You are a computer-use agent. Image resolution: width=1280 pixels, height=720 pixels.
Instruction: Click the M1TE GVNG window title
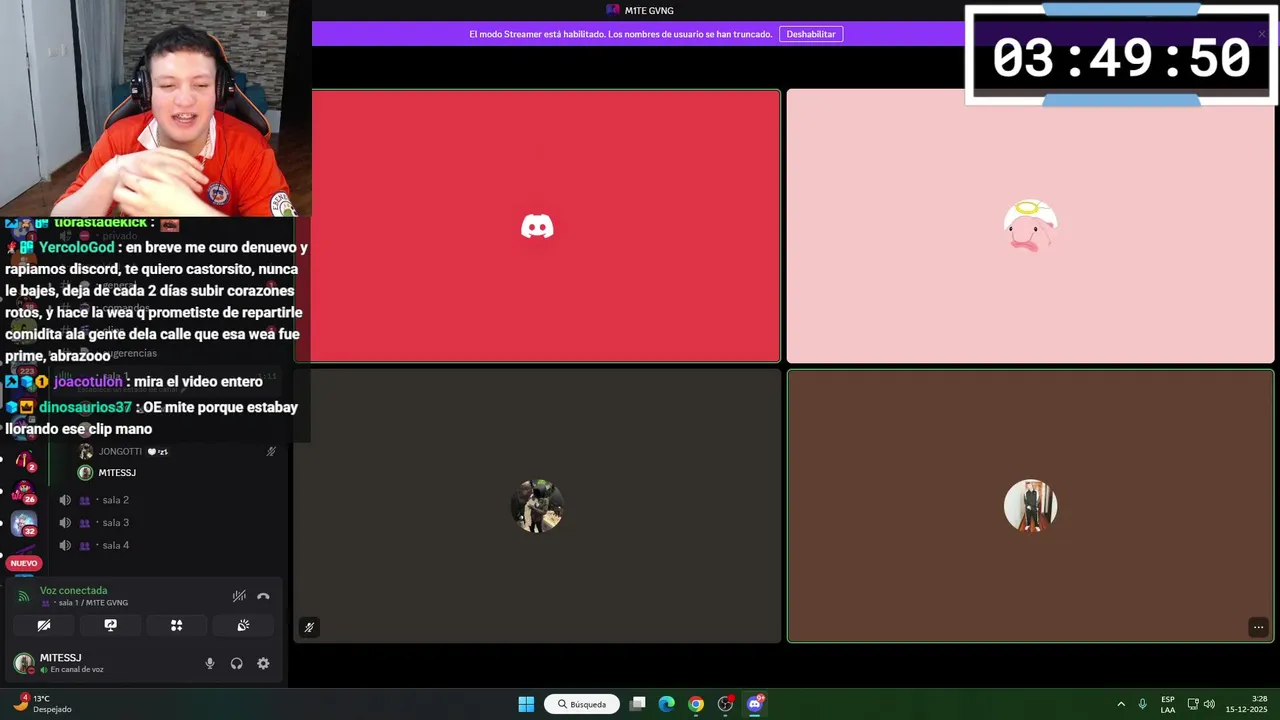pyautogui.click(x=649, y=10)
